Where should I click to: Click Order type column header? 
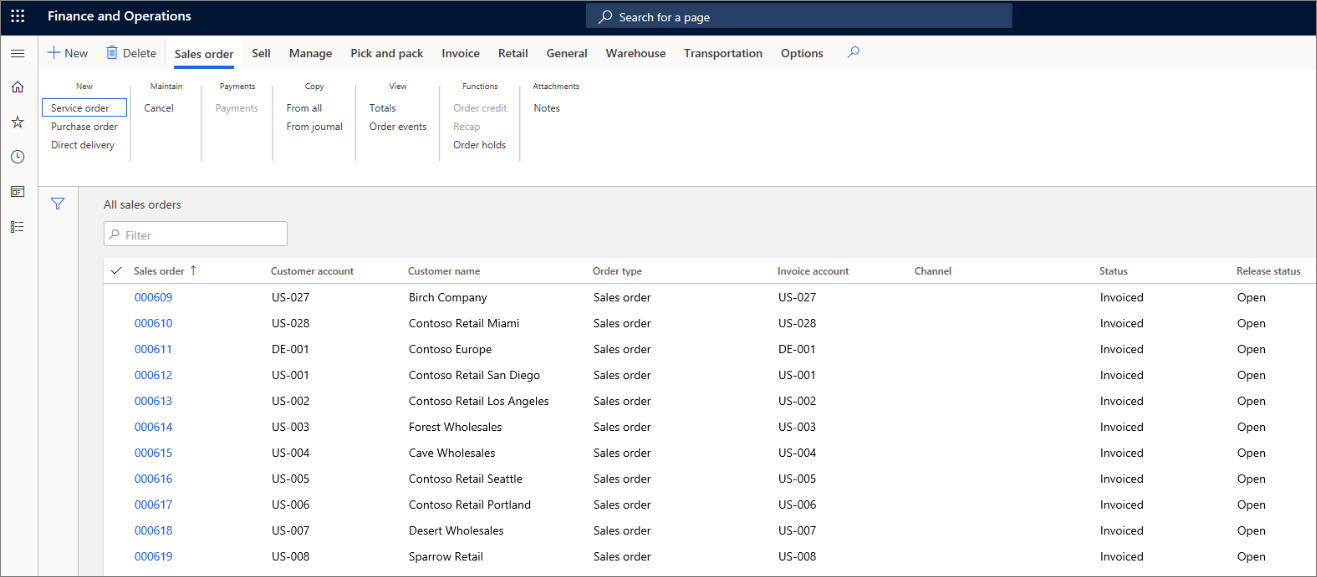(617, 271)
